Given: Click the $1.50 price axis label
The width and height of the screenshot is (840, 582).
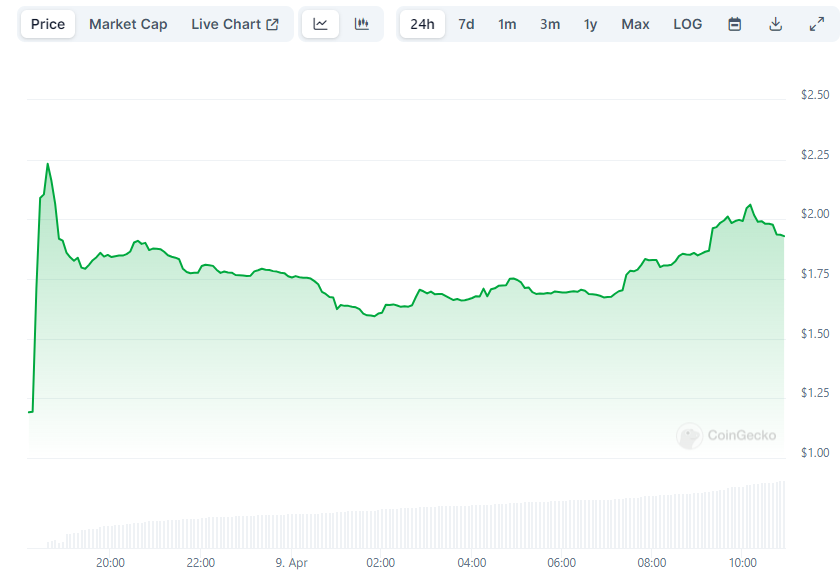Looking at the screenshot, I should tap(815, 334).
